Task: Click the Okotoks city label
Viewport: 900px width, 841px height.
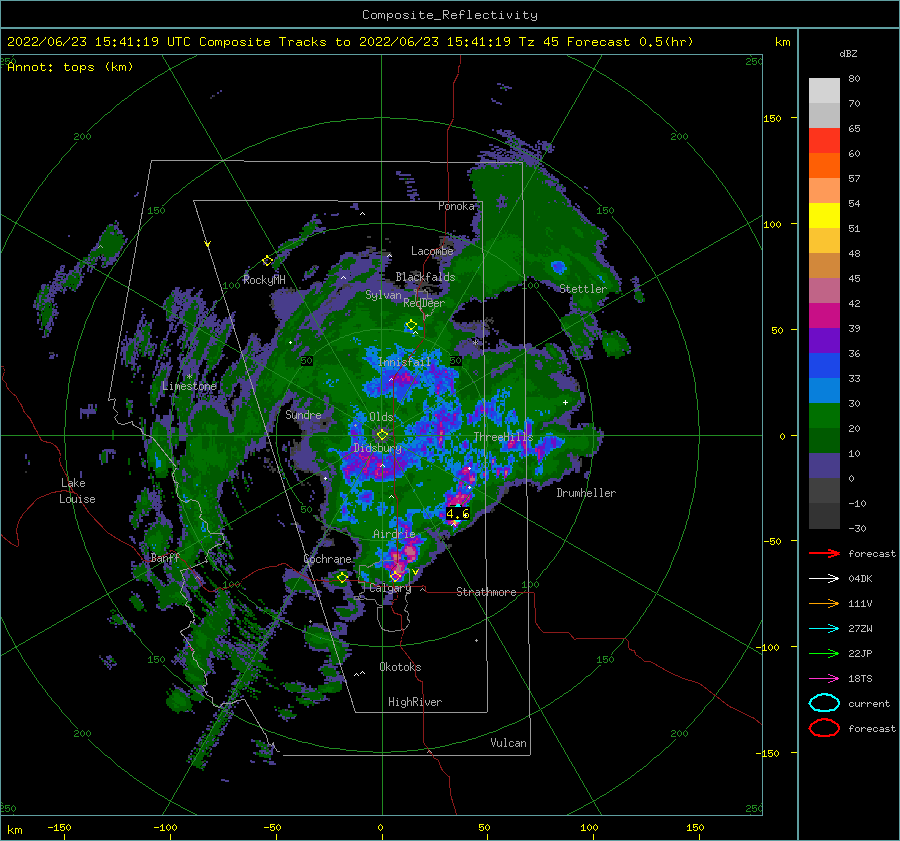Action: (x=400, y=667)
